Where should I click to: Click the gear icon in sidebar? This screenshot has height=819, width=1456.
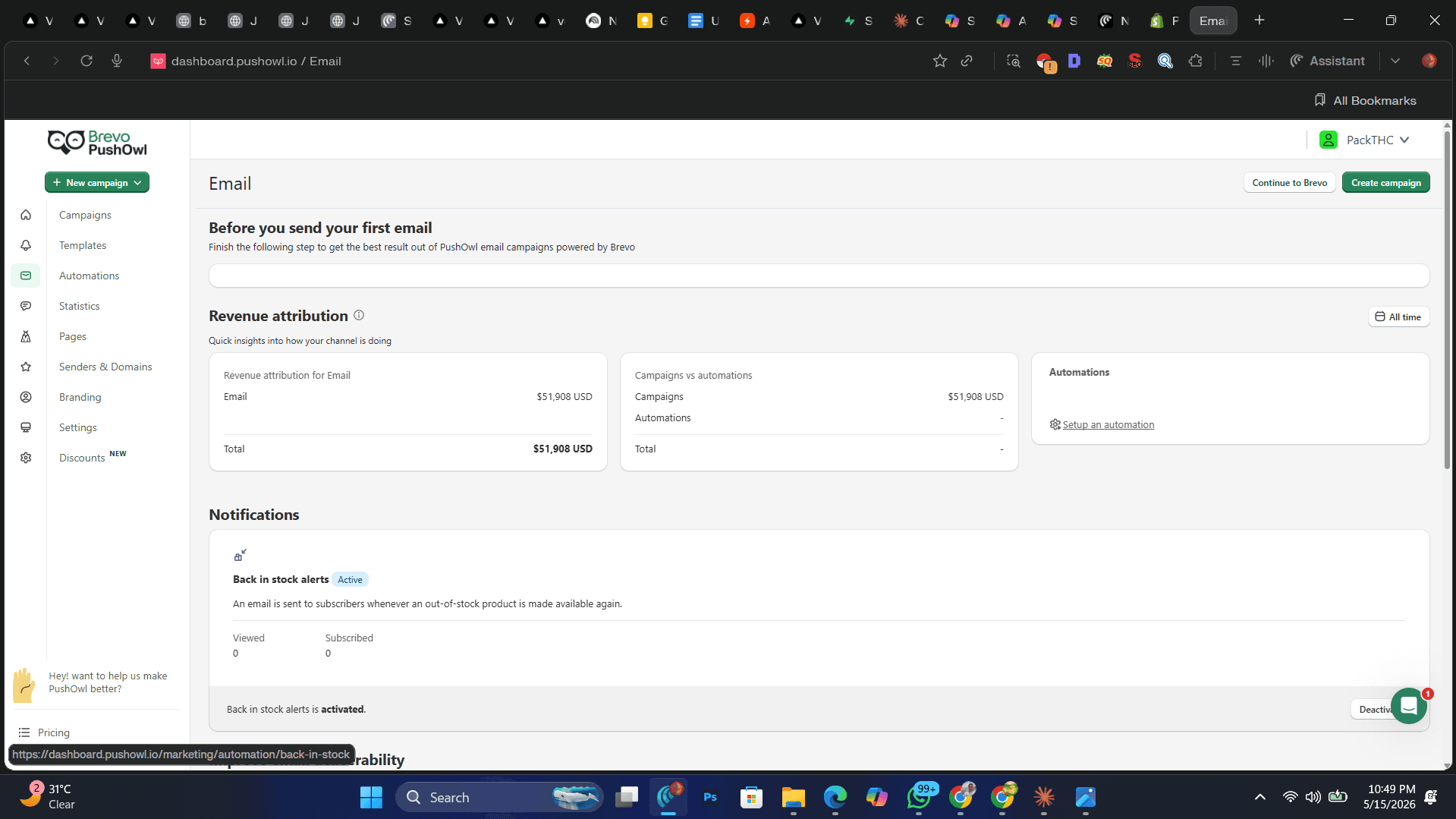(26, 458)
